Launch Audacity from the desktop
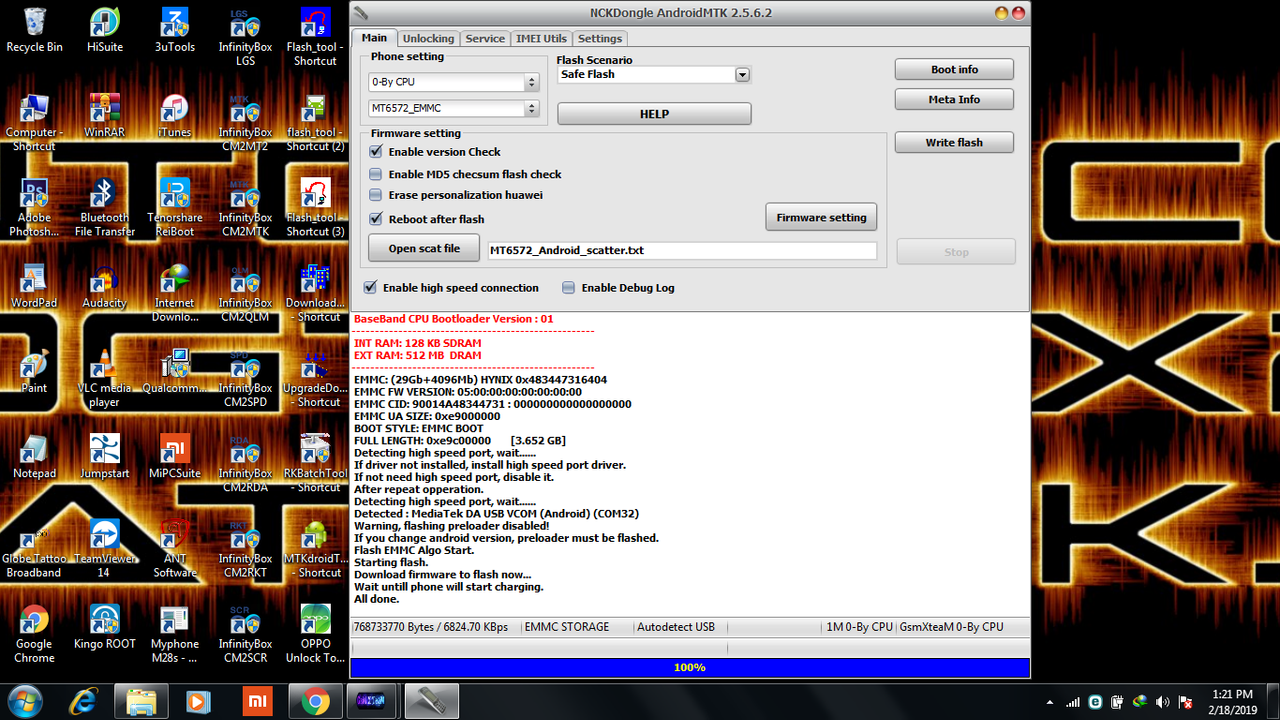The width and height of the screenshot is (1280, 720). point(104,286)
